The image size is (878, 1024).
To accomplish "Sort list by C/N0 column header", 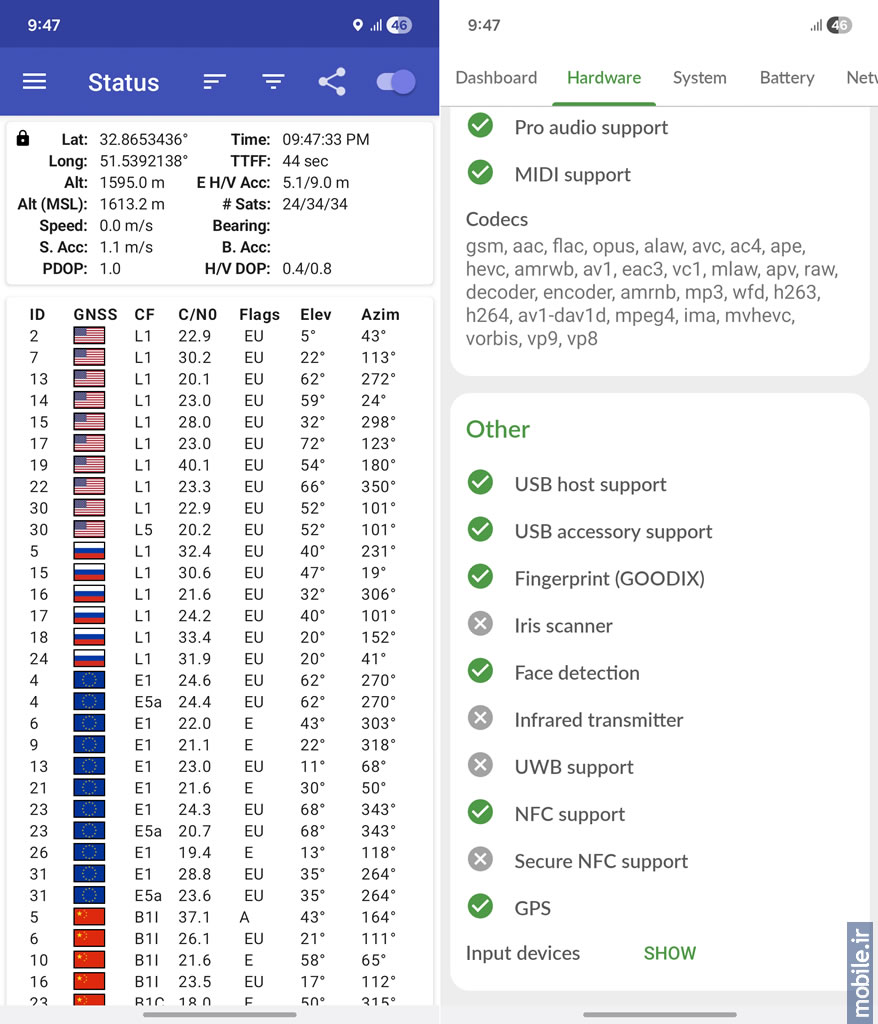I will pos(197,315).
